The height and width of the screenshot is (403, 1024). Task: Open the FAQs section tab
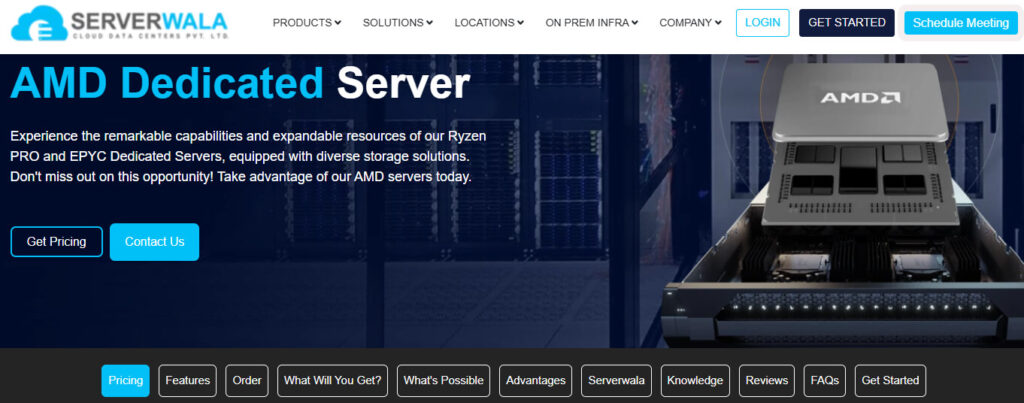(824, 380)
